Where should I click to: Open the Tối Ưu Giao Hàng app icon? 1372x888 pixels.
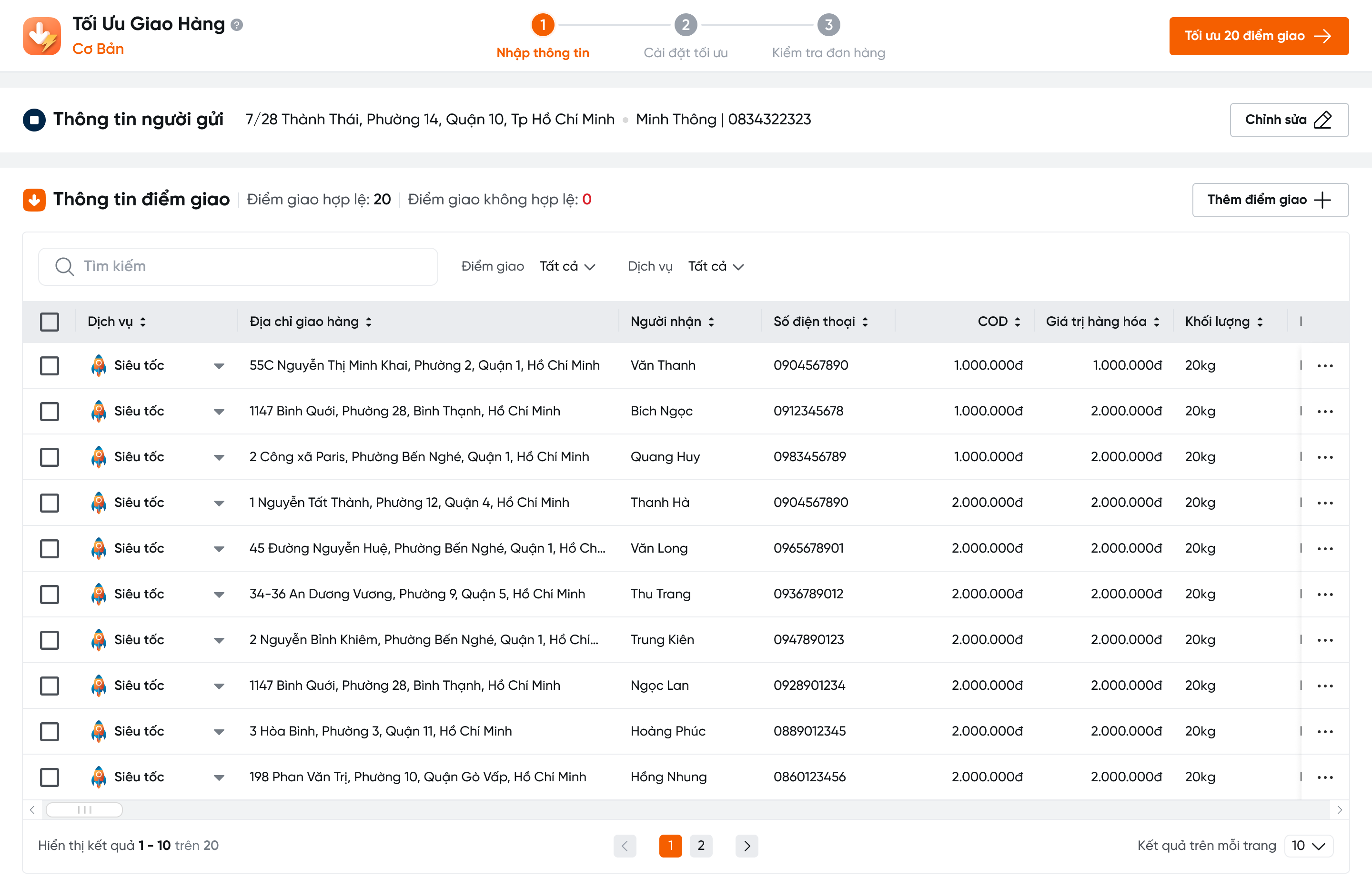pyautogui.click(x=41, y=36)
